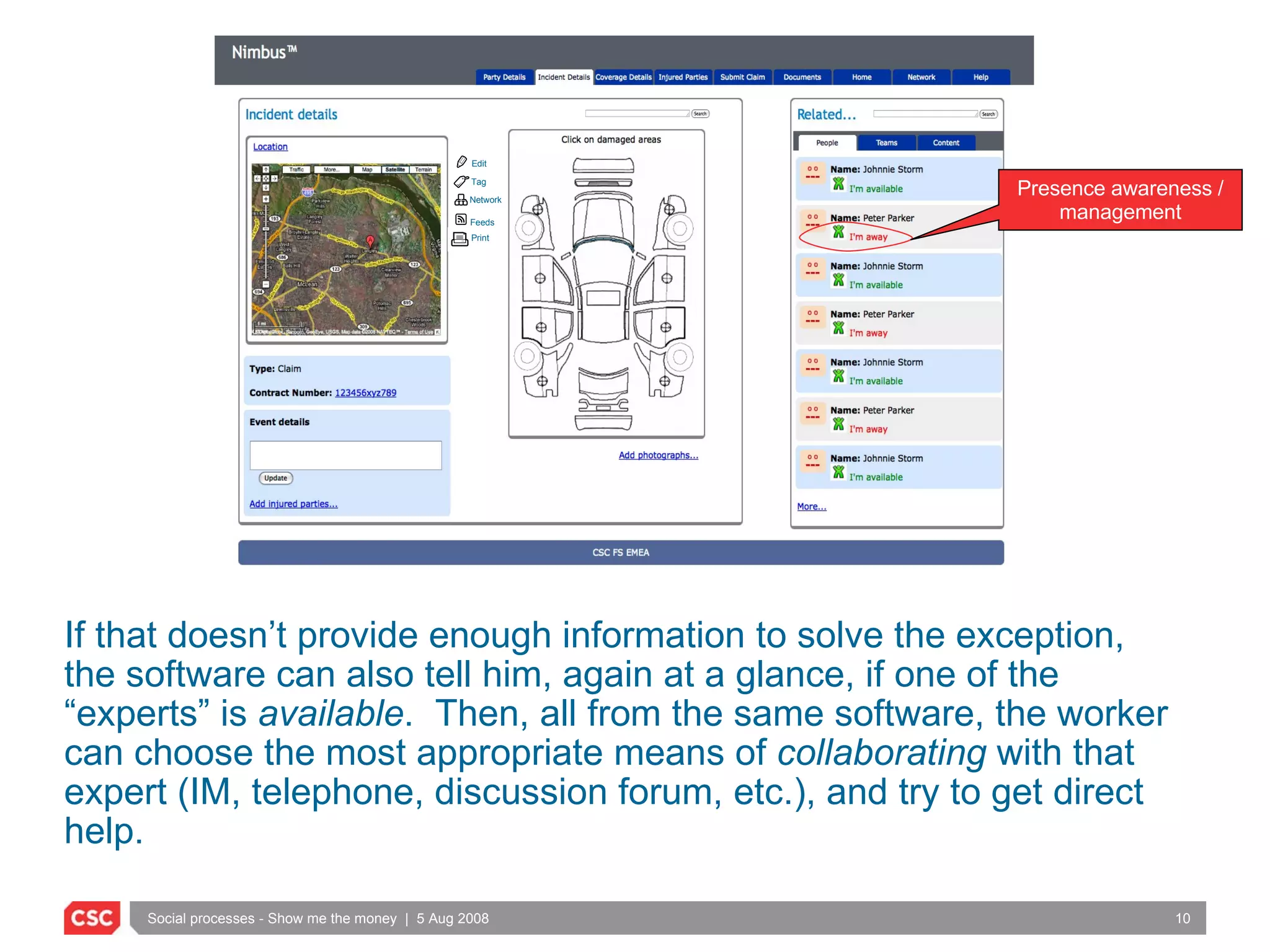This screenshot has width=1270, height=952.
Task: Click the first Peter Parker avatar icon
Action: (812, 221)
